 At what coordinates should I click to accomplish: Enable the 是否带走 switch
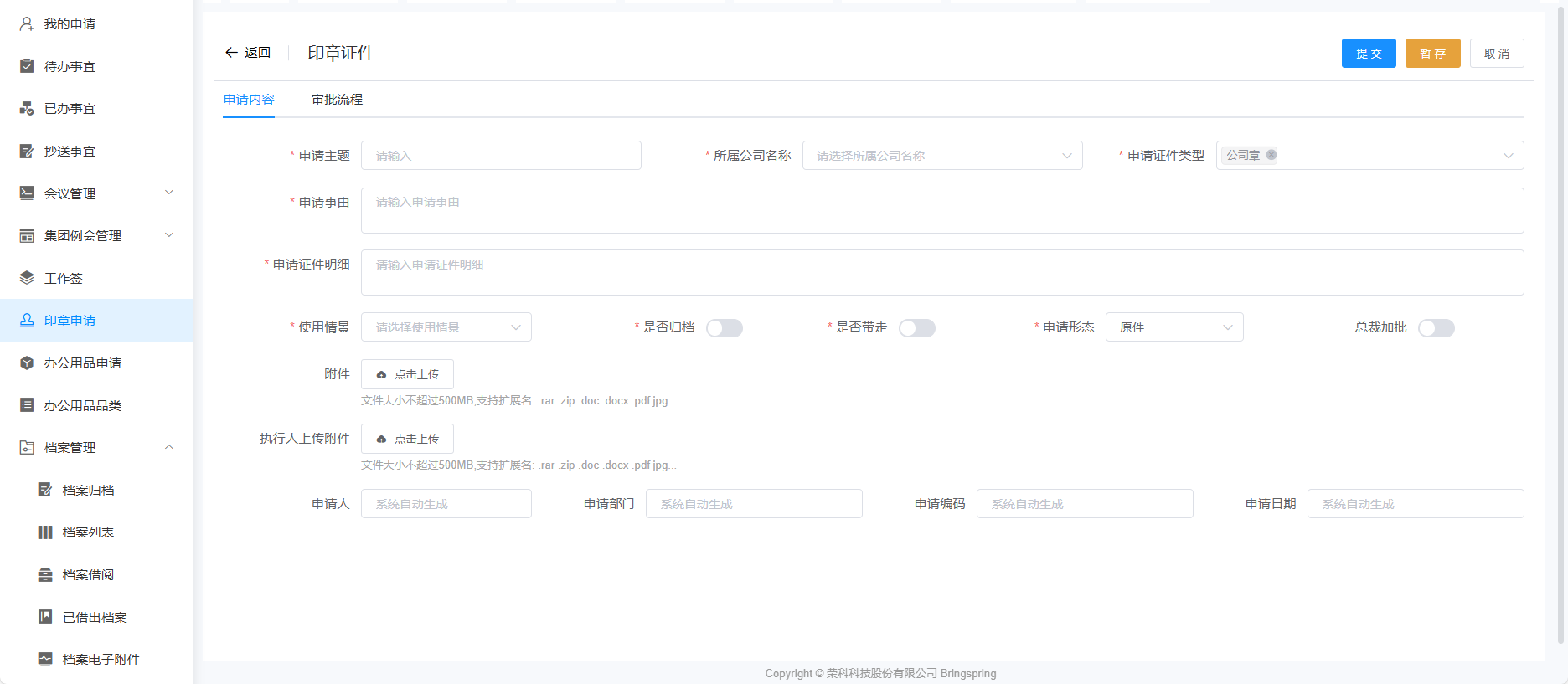coord(916,328)
